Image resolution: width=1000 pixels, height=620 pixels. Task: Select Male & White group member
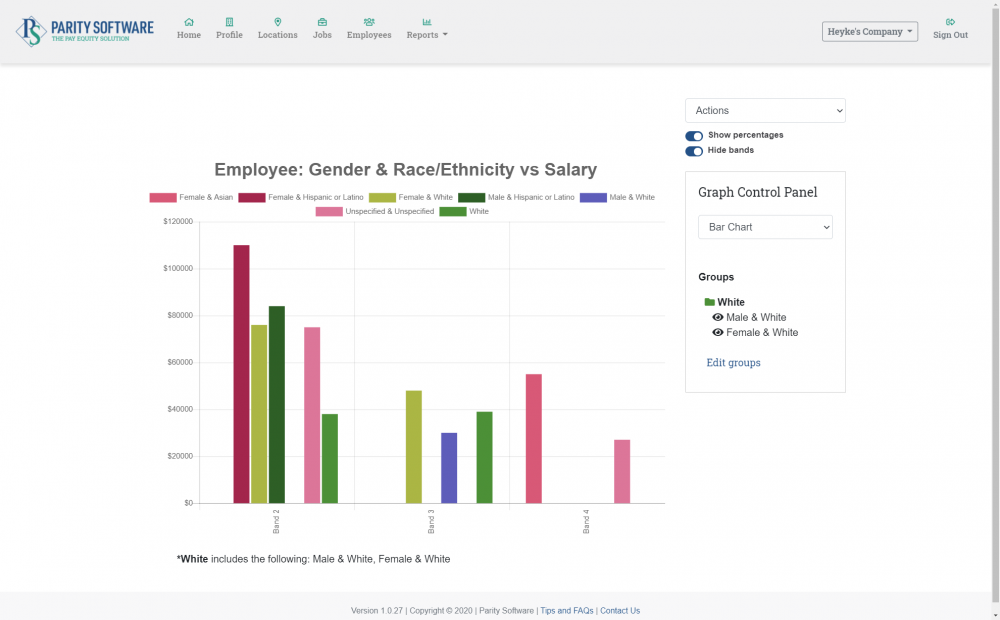(756, 317)
